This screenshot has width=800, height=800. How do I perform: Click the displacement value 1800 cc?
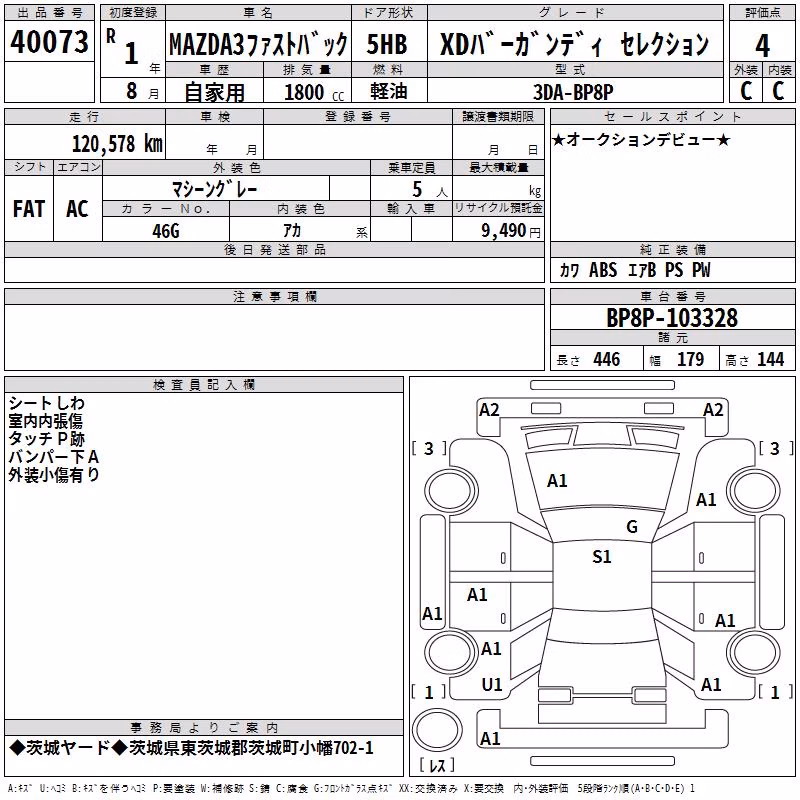tap(314, 93)
